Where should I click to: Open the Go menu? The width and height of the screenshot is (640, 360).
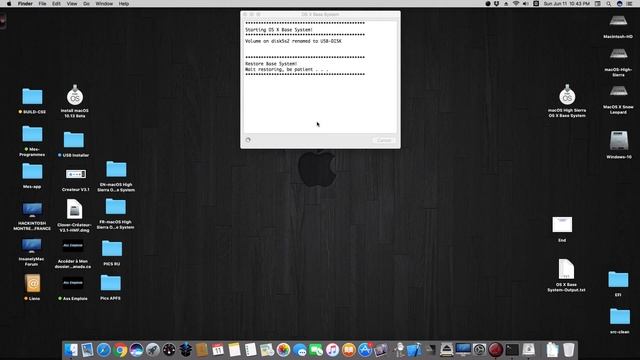(86, 4)
